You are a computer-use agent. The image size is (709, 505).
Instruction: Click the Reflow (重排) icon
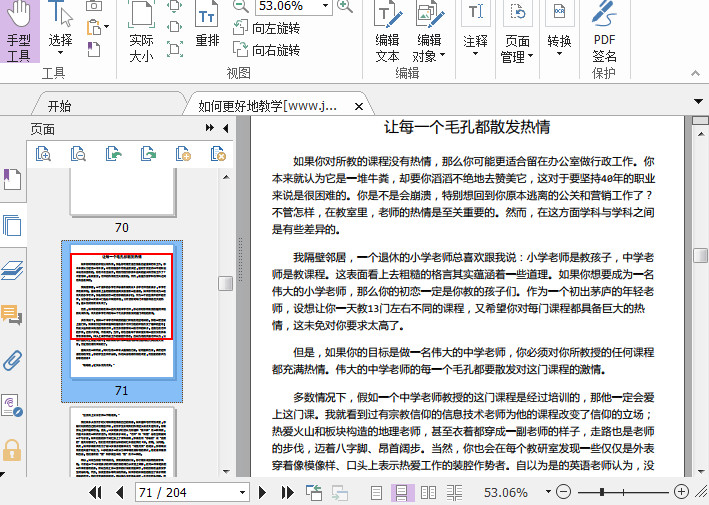207,28
